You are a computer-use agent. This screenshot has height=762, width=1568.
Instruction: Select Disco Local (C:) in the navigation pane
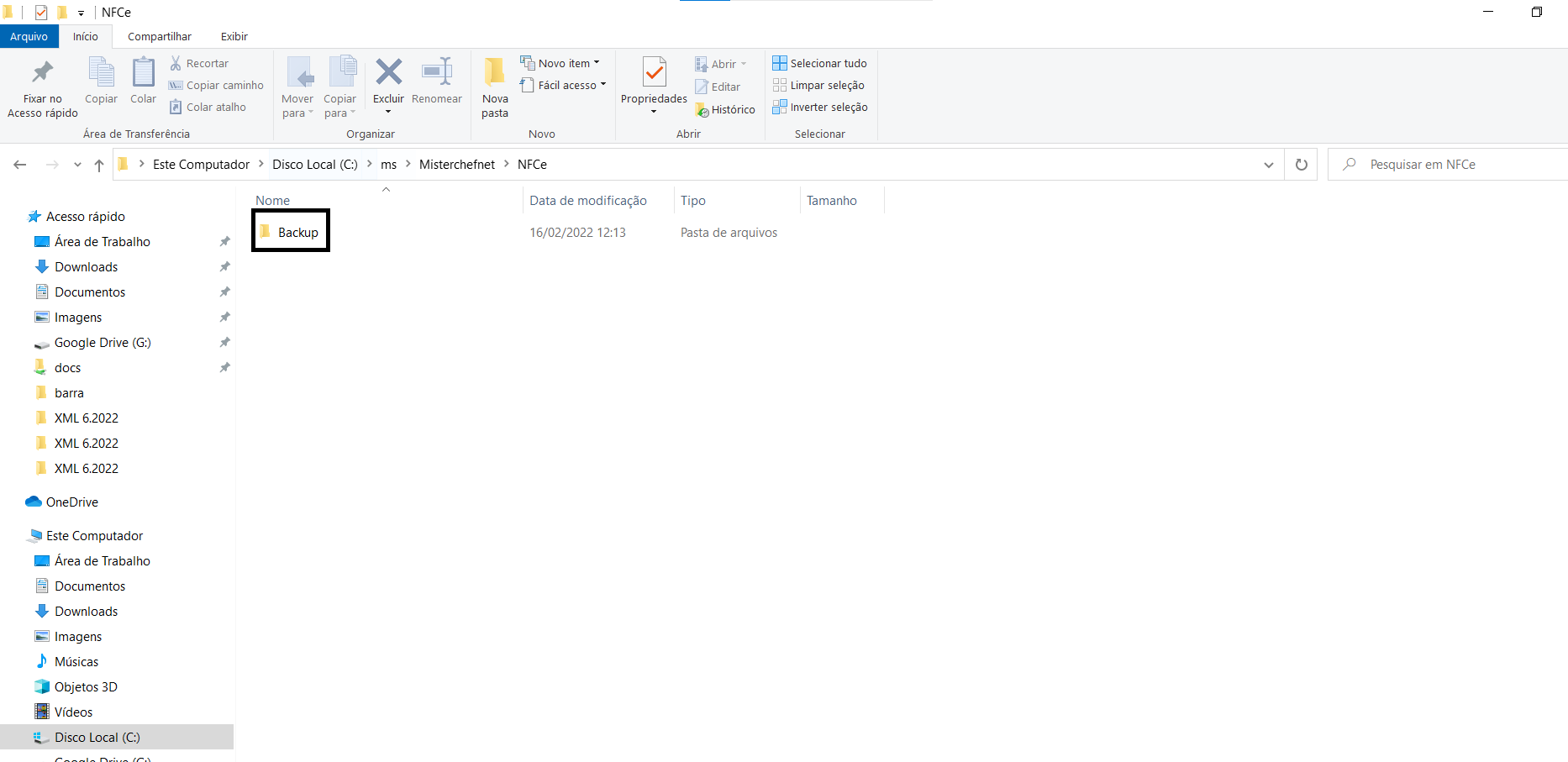click(x=117, y=737)
